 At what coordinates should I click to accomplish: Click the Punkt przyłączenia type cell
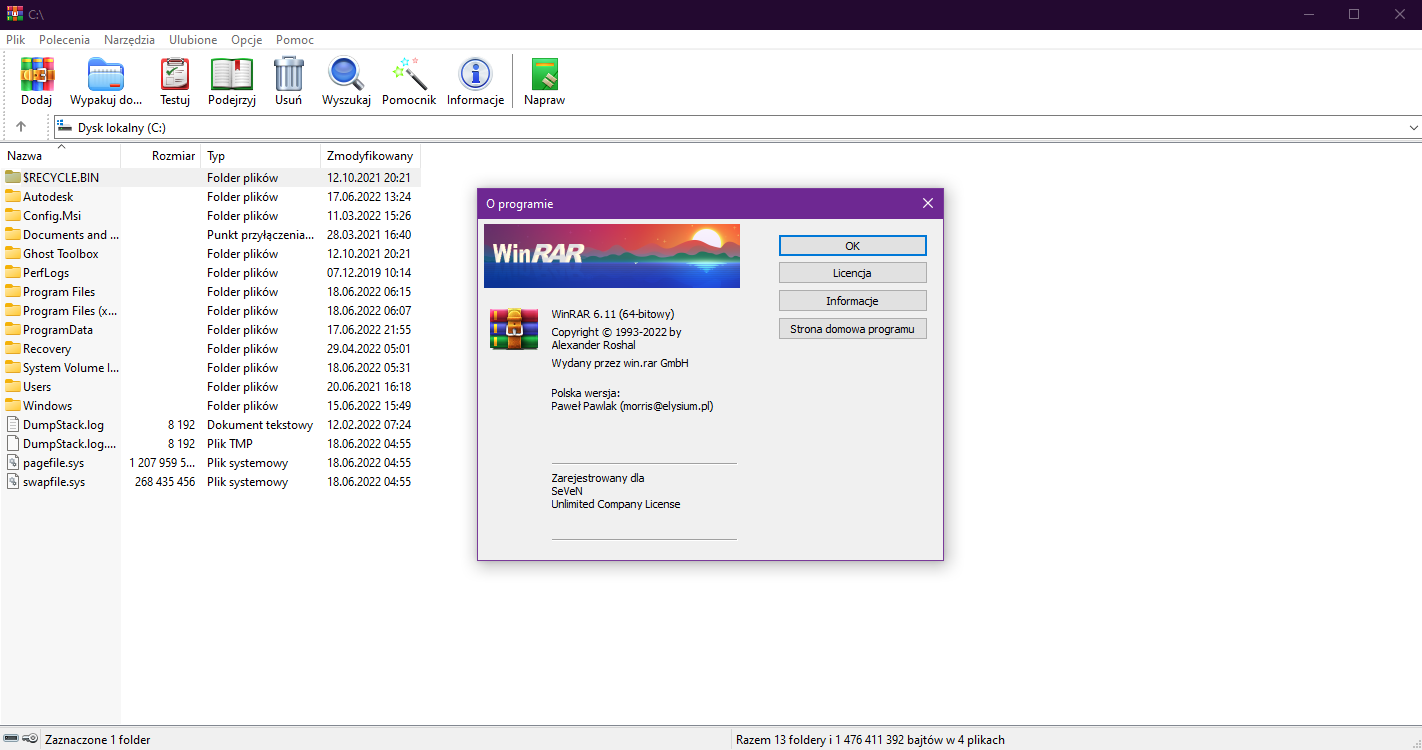261,235
